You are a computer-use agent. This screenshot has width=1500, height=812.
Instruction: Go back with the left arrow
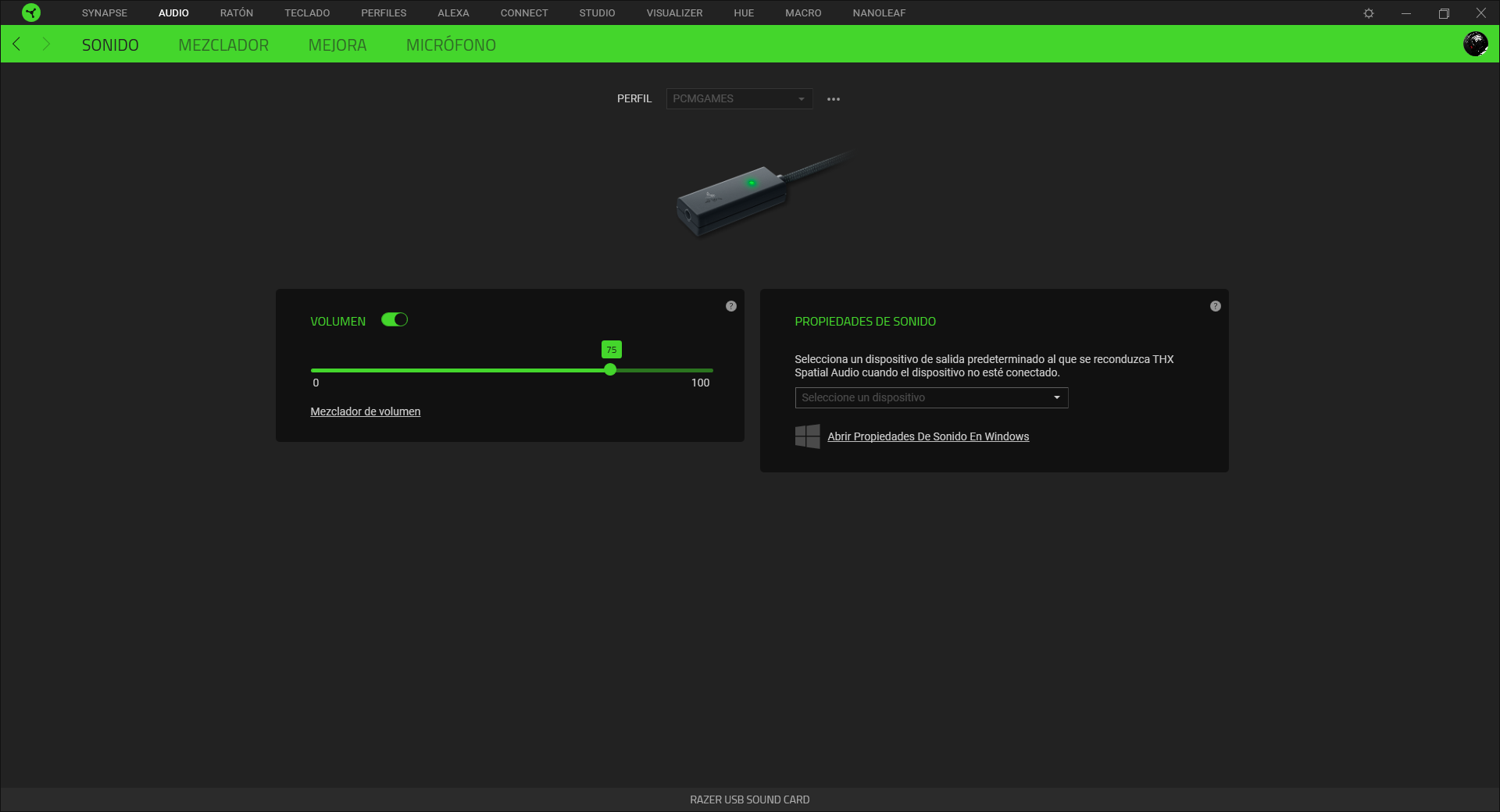coord(16,44)
